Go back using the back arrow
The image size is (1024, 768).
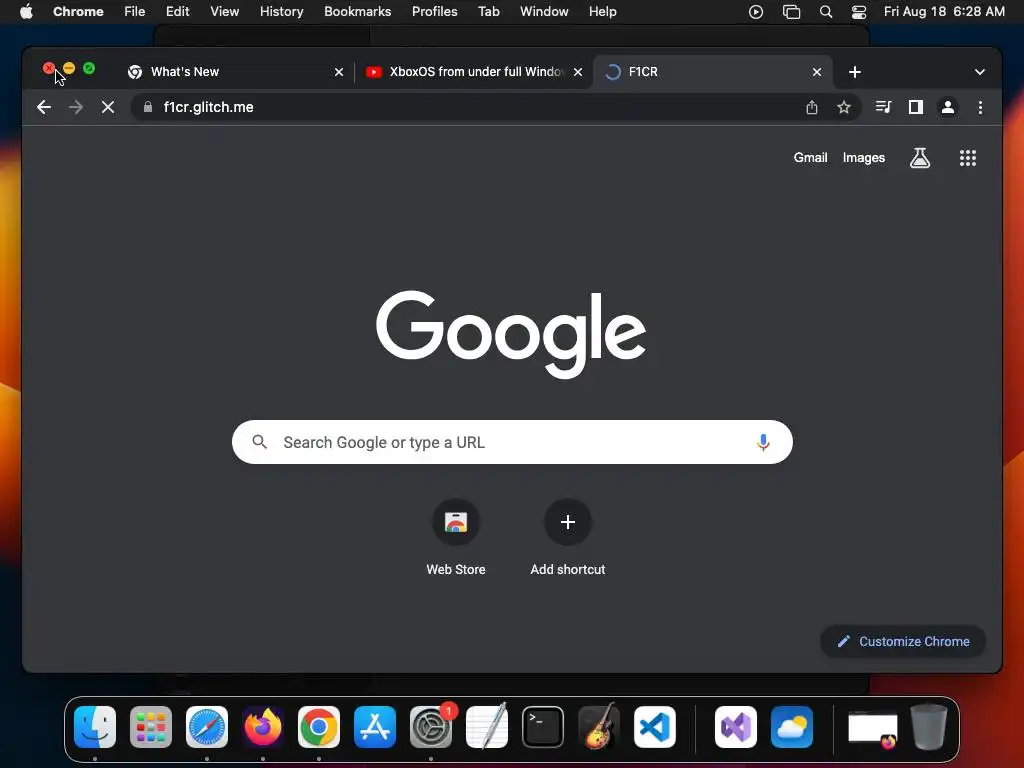click(x=44, y=107)
